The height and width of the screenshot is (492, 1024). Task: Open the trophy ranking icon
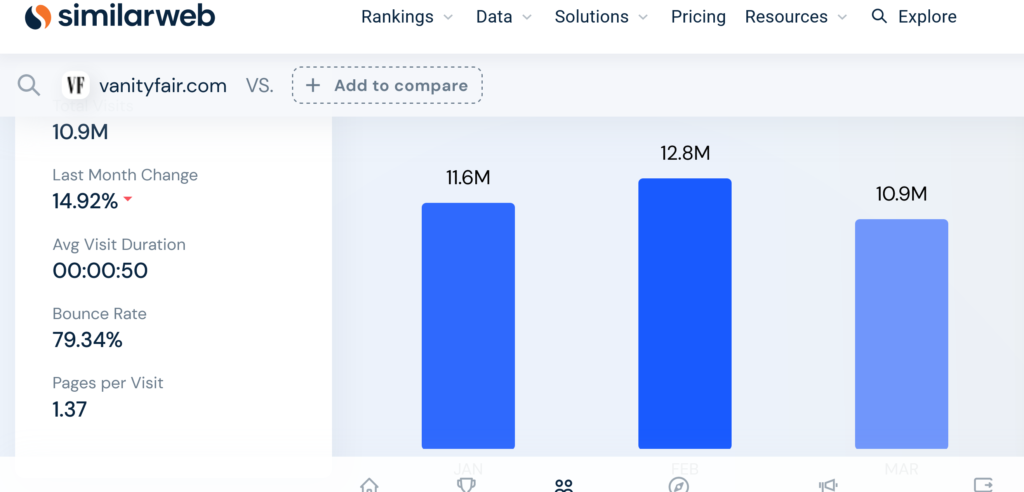tap(466, 485)
